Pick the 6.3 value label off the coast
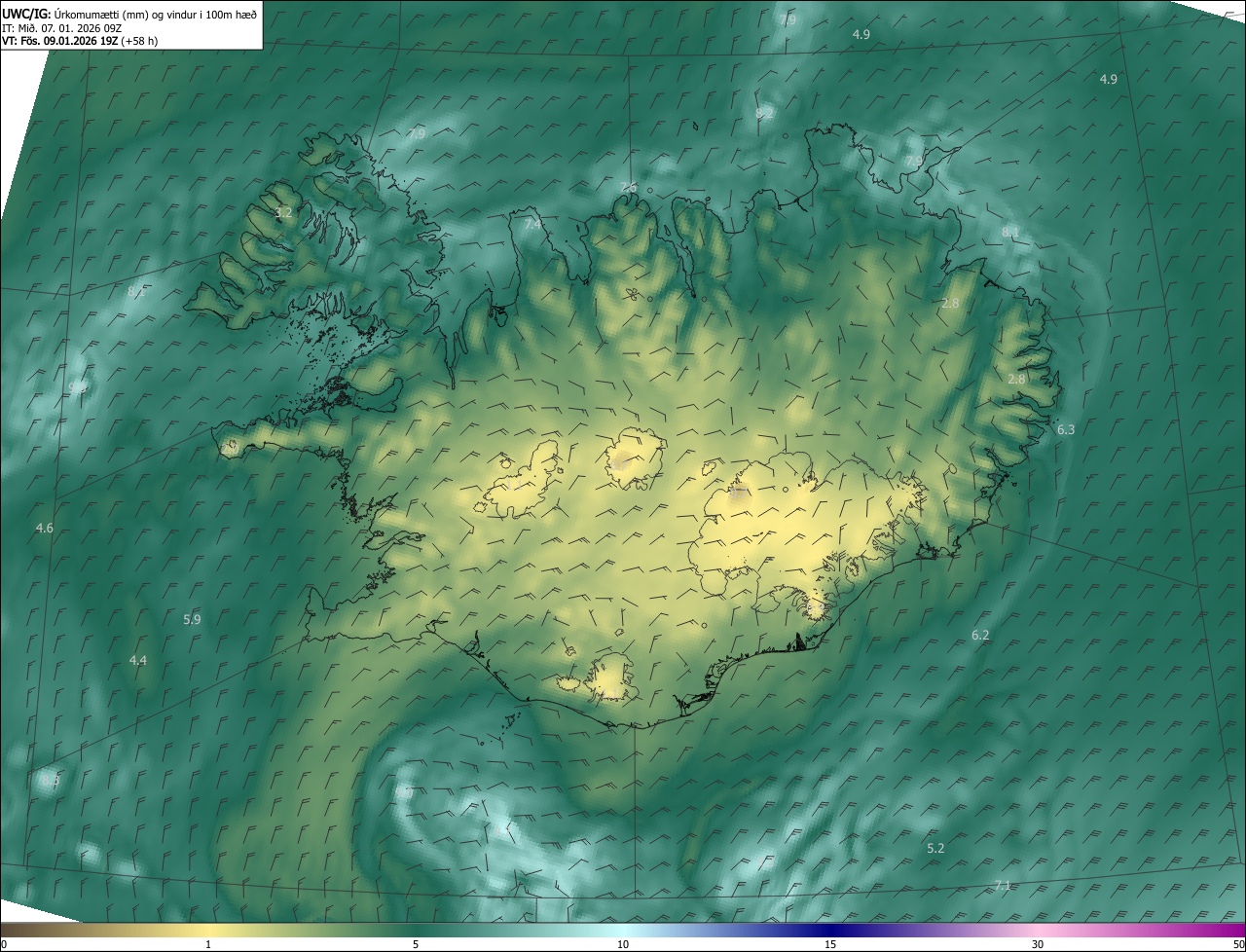 (x=1066, y=429)
